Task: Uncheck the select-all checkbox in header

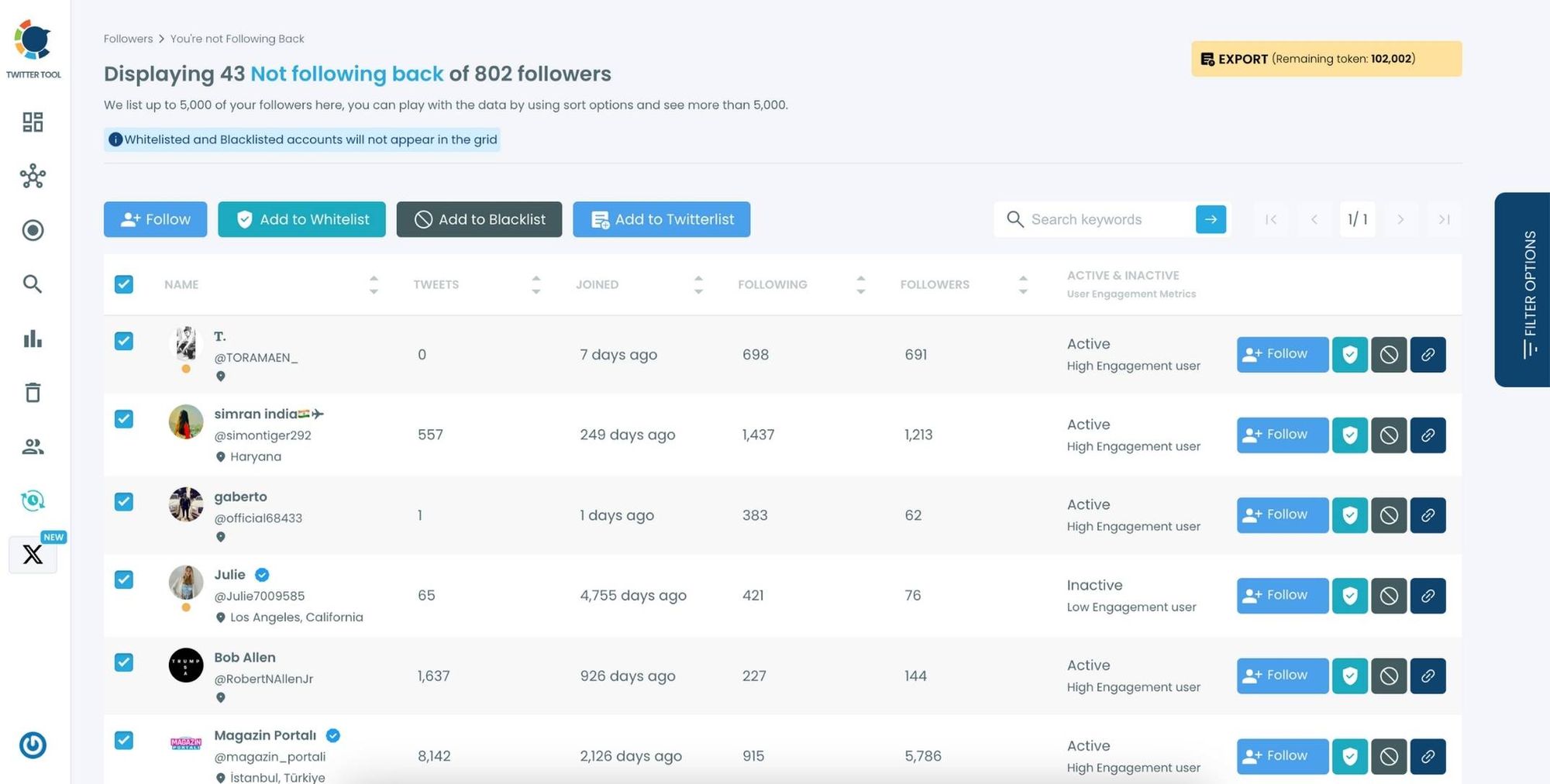Action: (124, 284)
